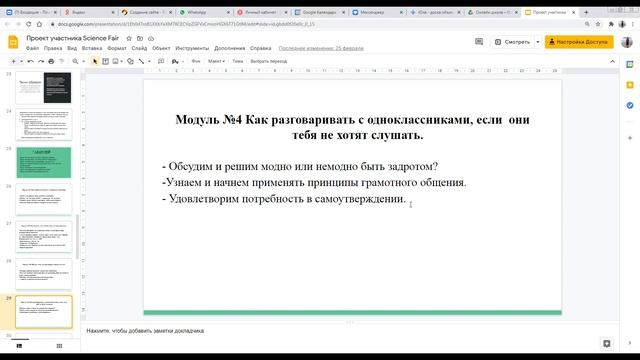Open the last edit history link

pyautogui.click(x=321, y=48)
